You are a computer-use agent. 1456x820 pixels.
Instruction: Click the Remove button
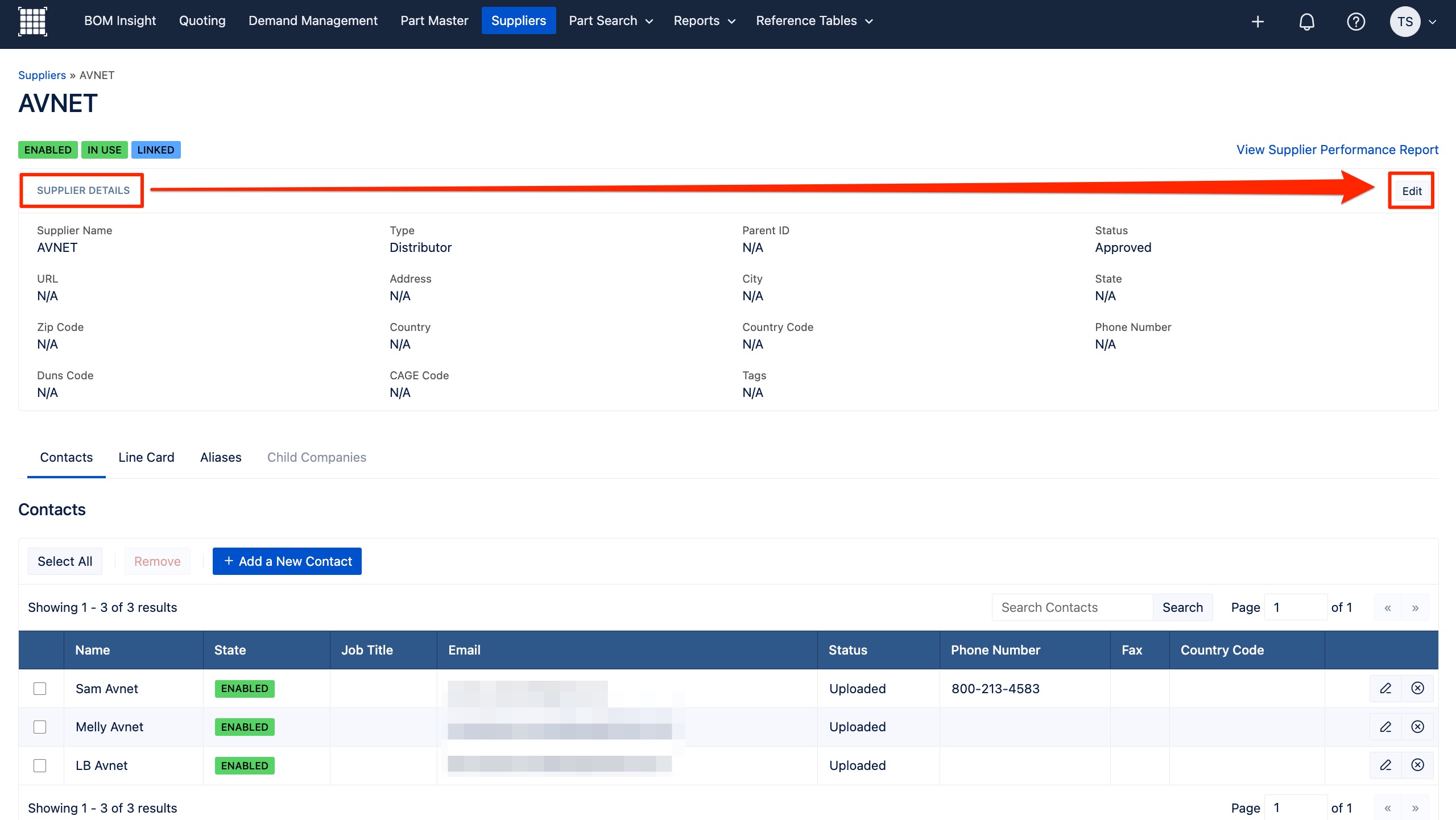point(158,561)
